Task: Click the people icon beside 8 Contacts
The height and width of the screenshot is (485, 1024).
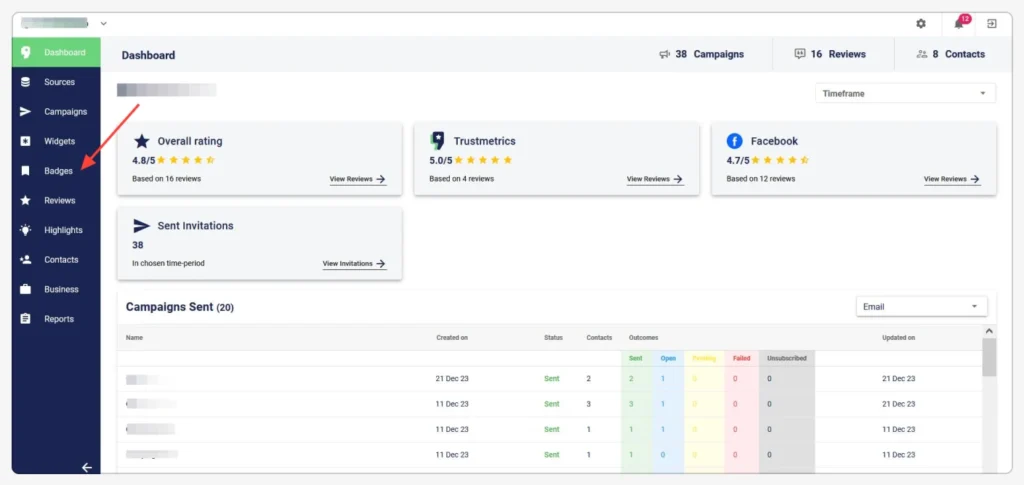Action: click(x=921, y=54)
